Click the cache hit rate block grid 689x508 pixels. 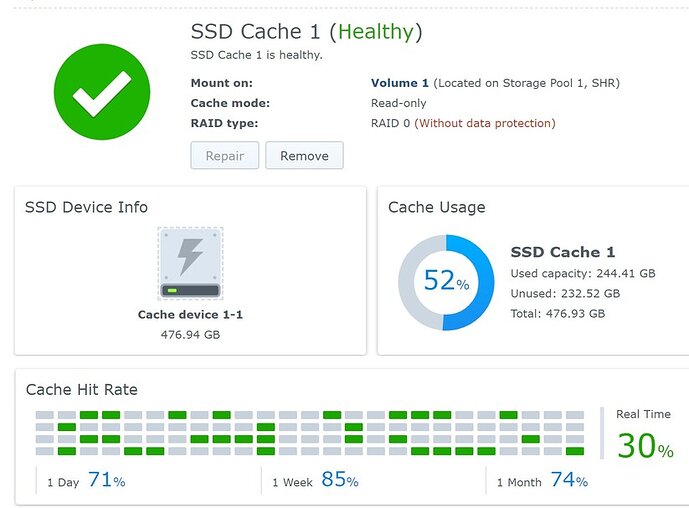coord(310,432)
